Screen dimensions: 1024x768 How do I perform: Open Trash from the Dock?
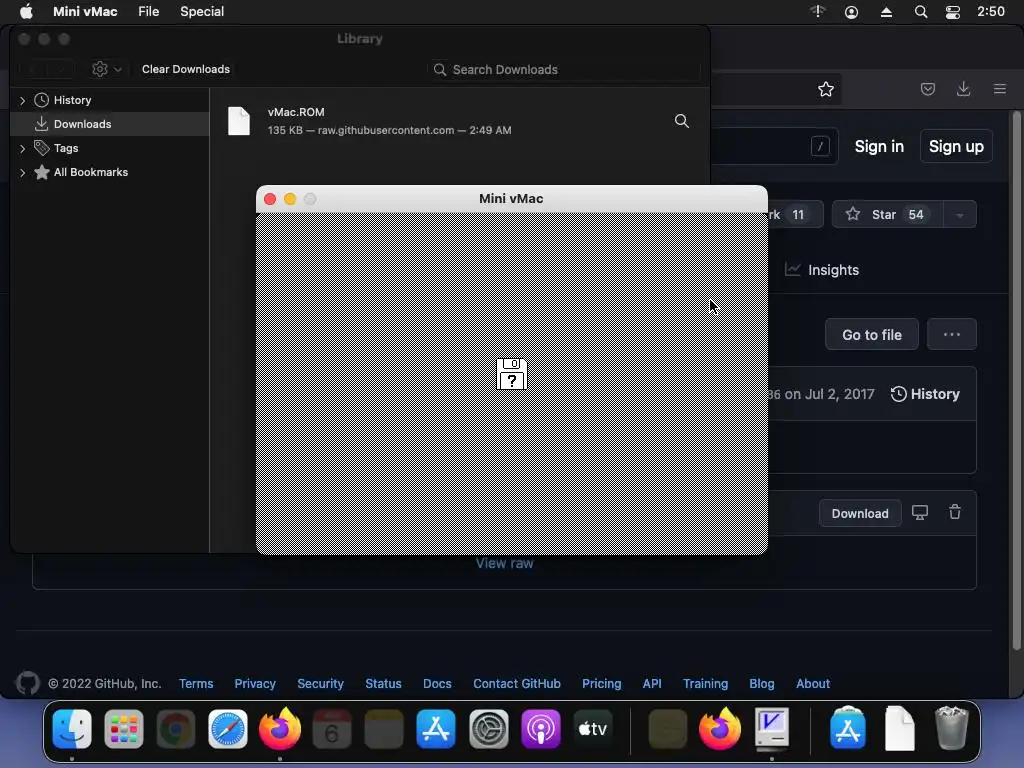(952, 728)
